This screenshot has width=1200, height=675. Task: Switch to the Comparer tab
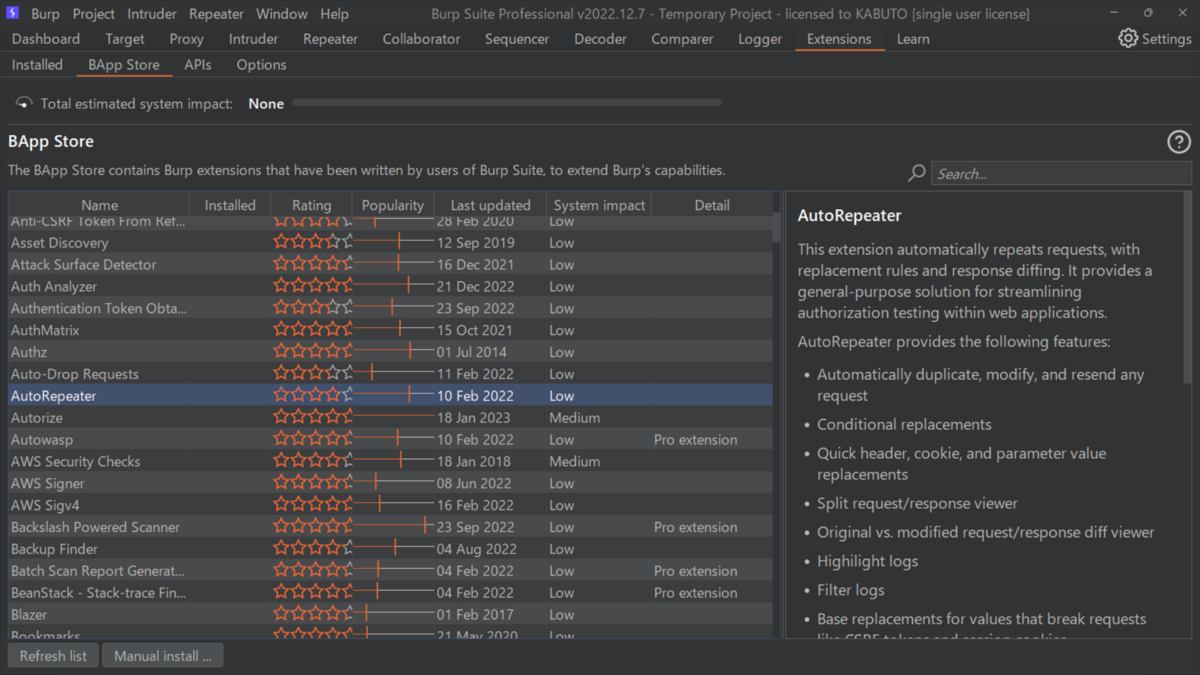682,38
